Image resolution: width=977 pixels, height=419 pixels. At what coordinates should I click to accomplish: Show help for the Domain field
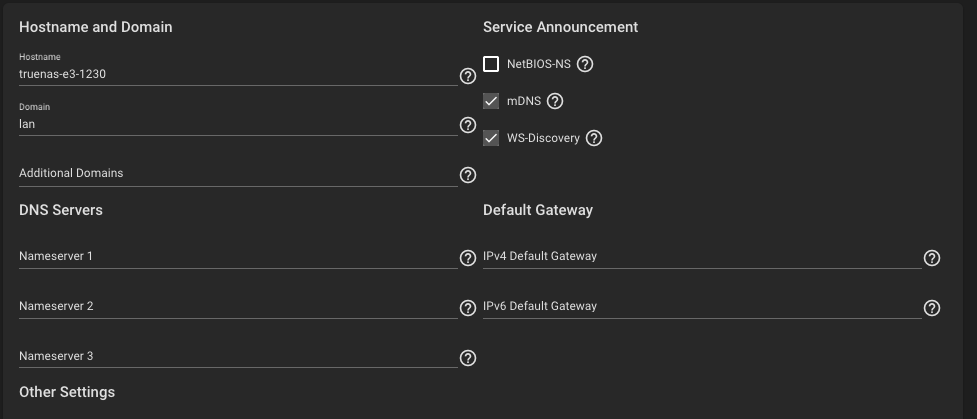(468, 125)
